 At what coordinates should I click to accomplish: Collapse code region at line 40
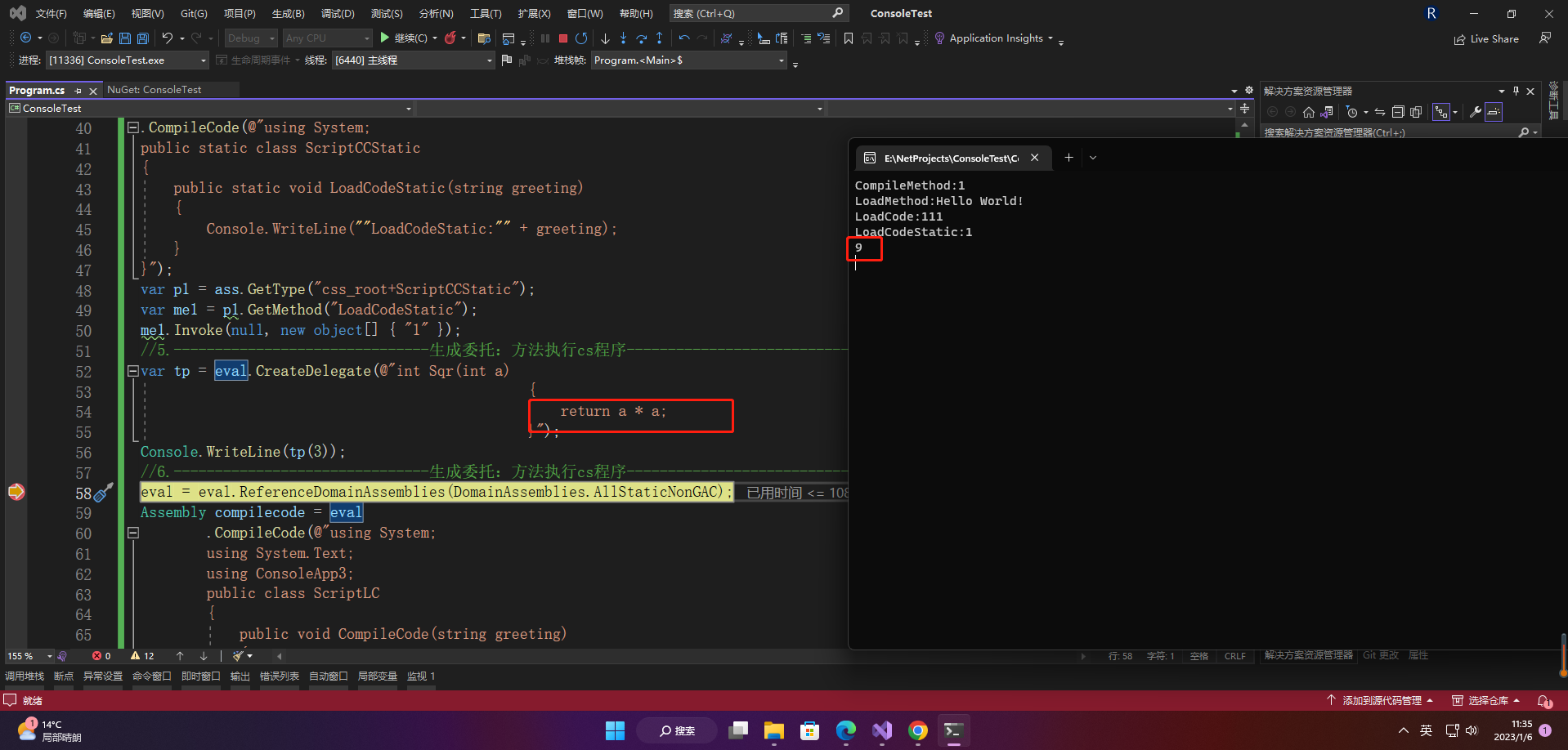pos(132,127)
